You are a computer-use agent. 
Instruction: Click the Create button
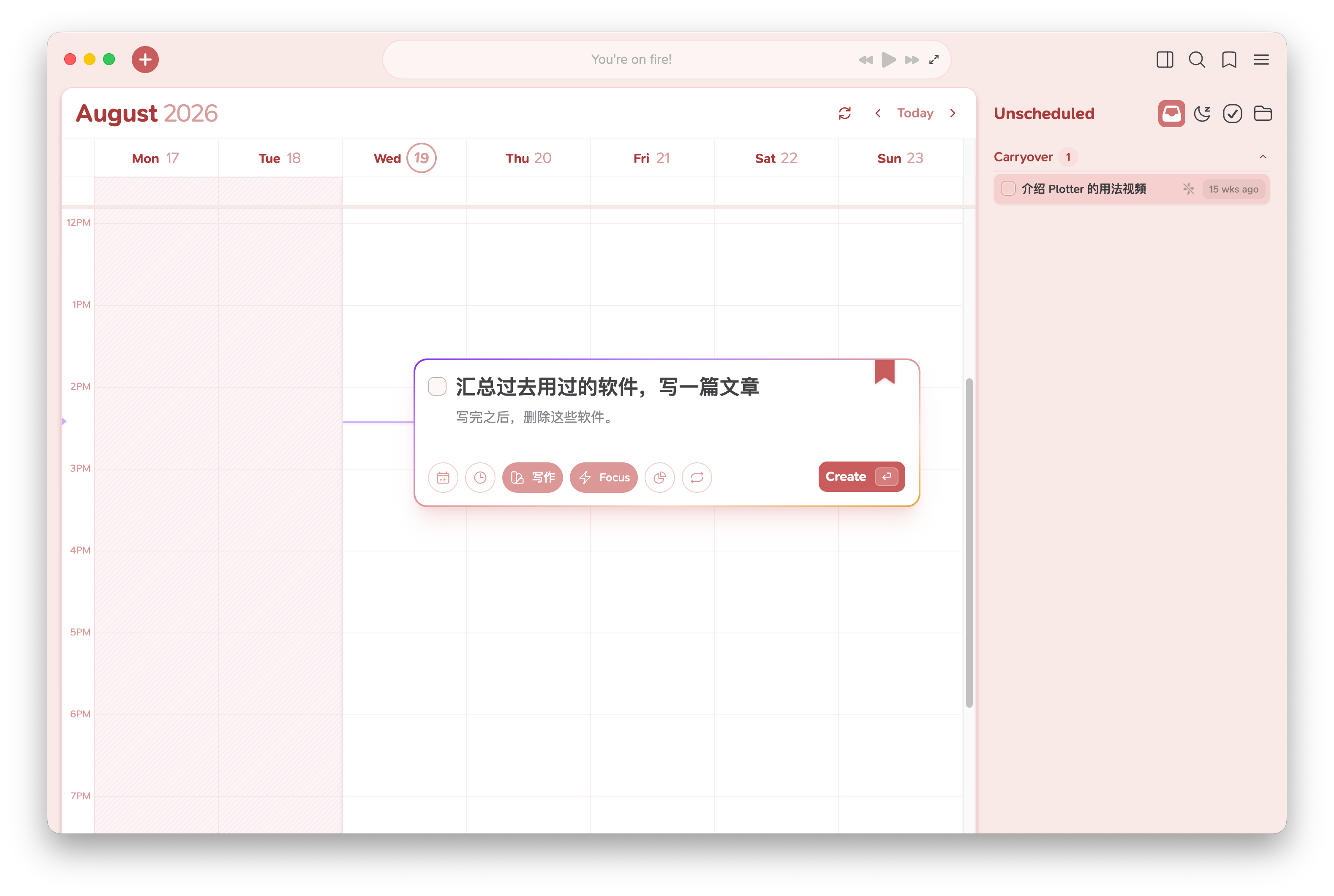tap(861, 477)
